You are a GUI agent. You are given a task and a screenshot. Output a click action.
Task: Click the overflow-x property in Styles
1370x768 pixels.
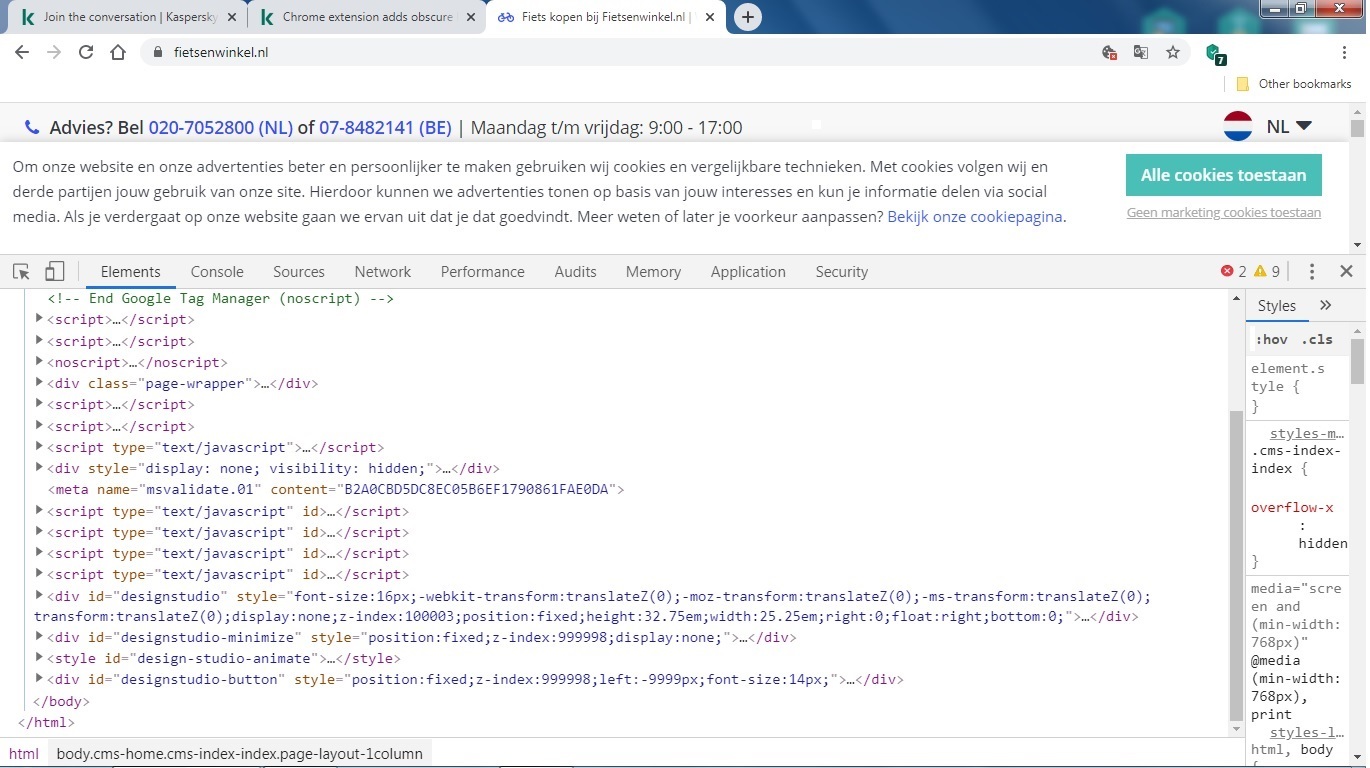1292,507
